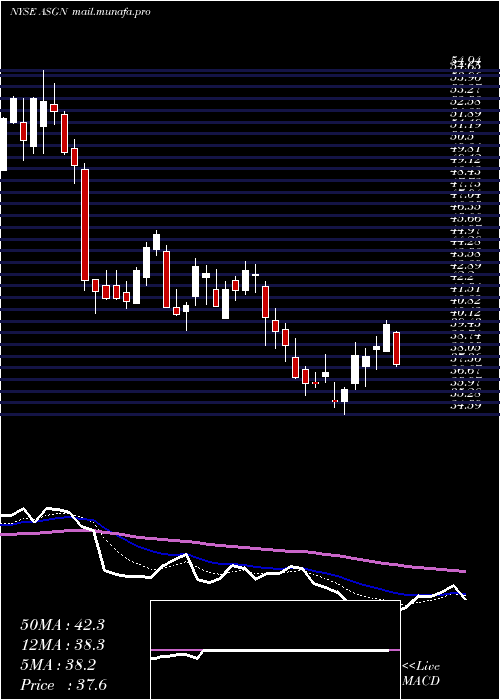Select the 50MA : 42.3 readout
This screenshot has width=500, height=700.
tap(62, 625)
